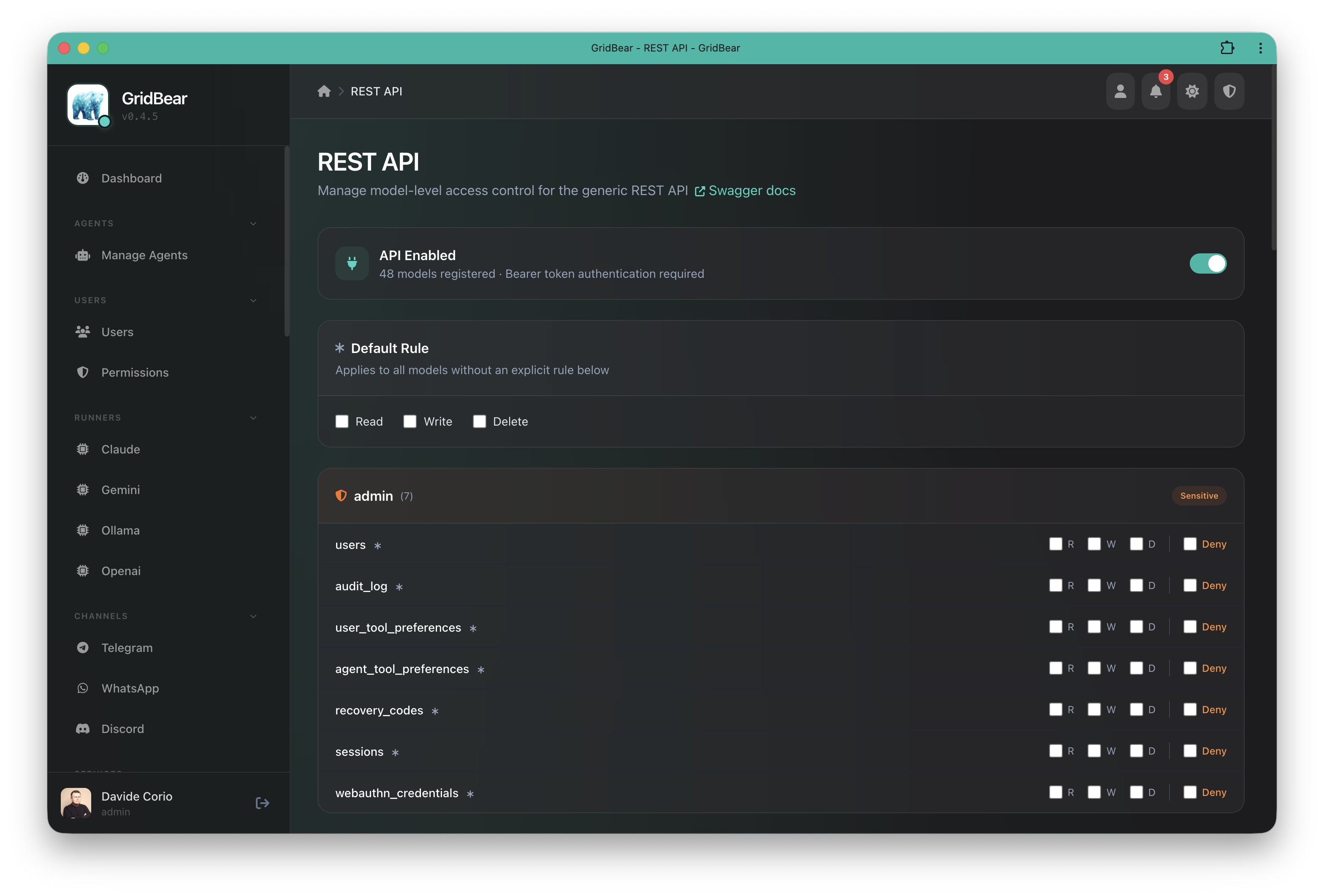Click the logout button next to Davide Corio
The height and width of the screenshot is (896, 1324).
pos(263,803)
